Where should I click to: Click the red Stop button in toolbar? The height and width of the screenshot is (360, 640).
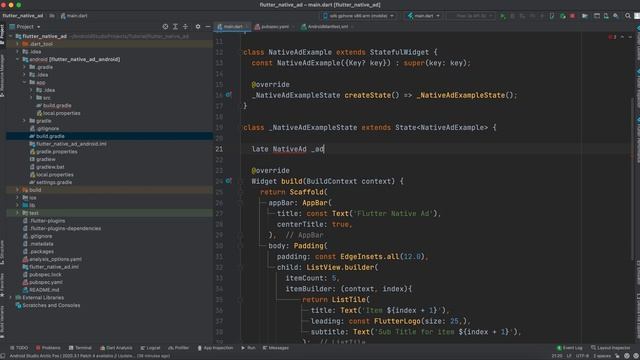pyautogui.click(x=573, y=16)
